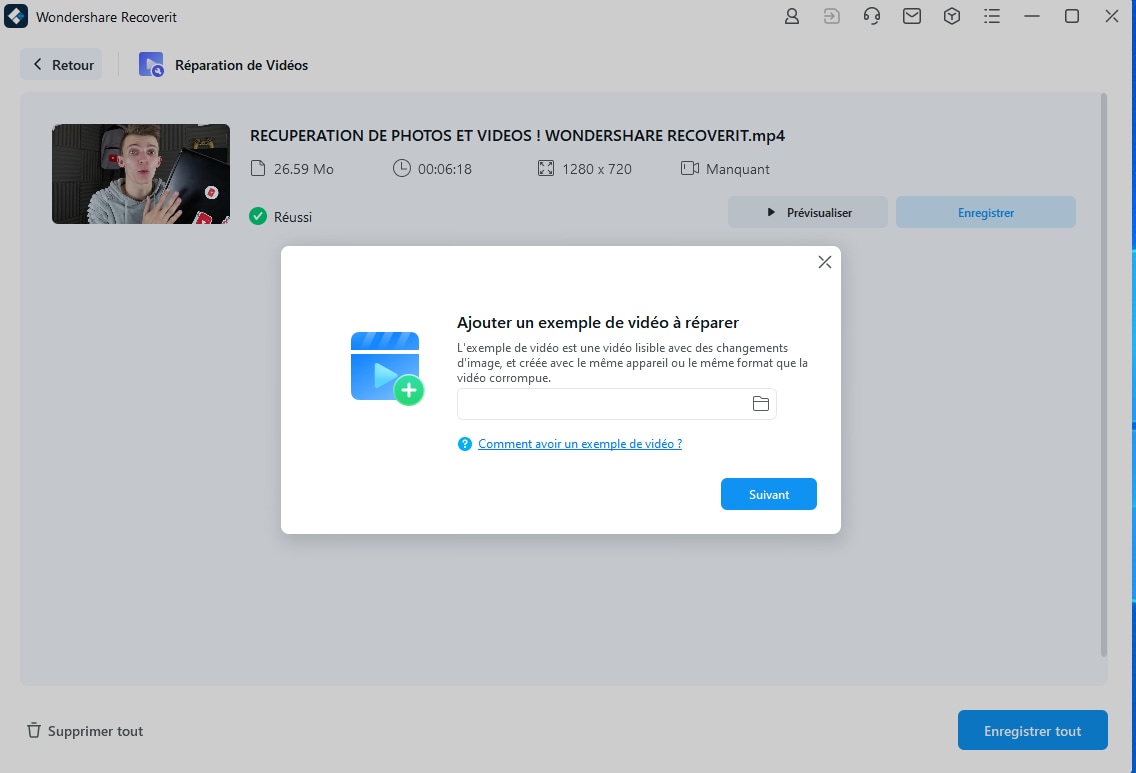Maximize the Recoverit window
The image size is (1136, 773).
(x=1072, y=16)
